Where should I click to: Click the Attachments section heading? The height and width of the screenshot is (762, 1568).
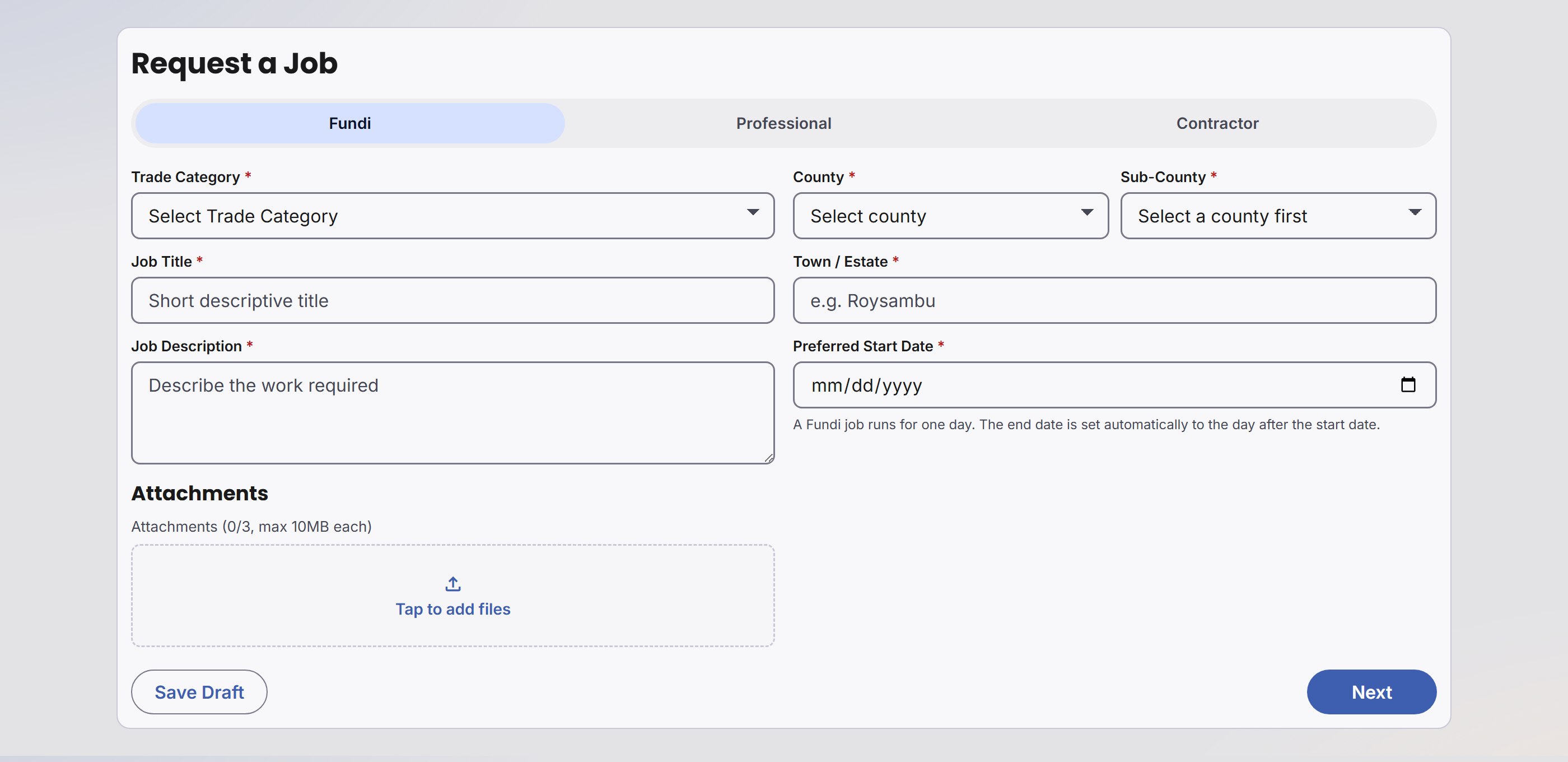coord(200,492)
